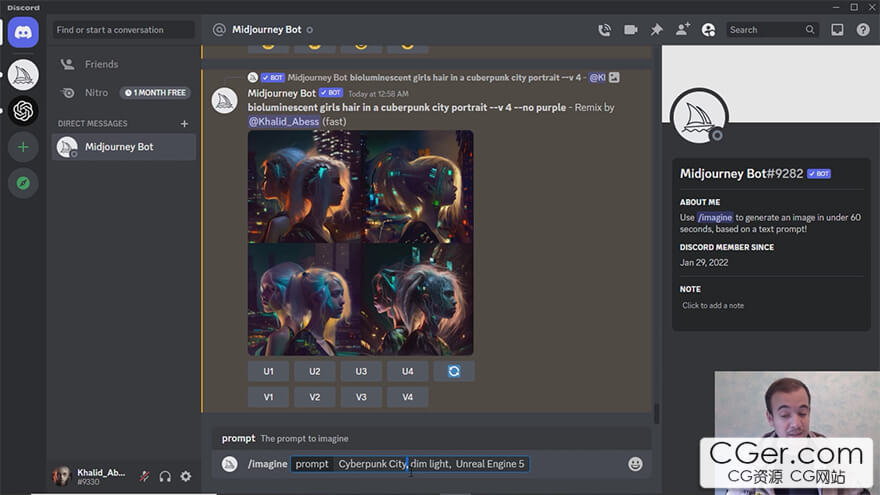
Task: Toggle the user profile panel icon
Action: 708,30
